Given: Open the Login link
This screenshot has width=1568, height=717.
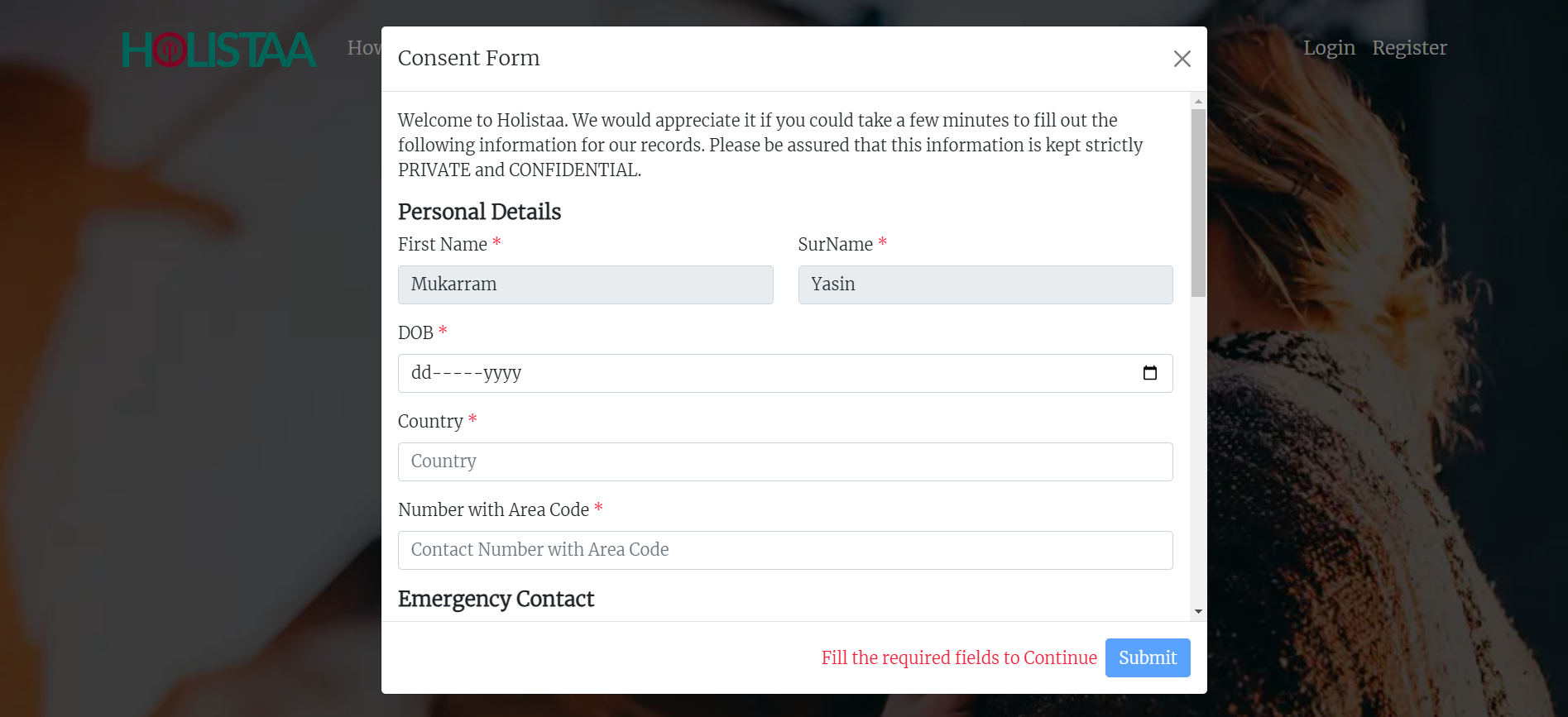Looking at the screenshot, I should coord(1329,48).
